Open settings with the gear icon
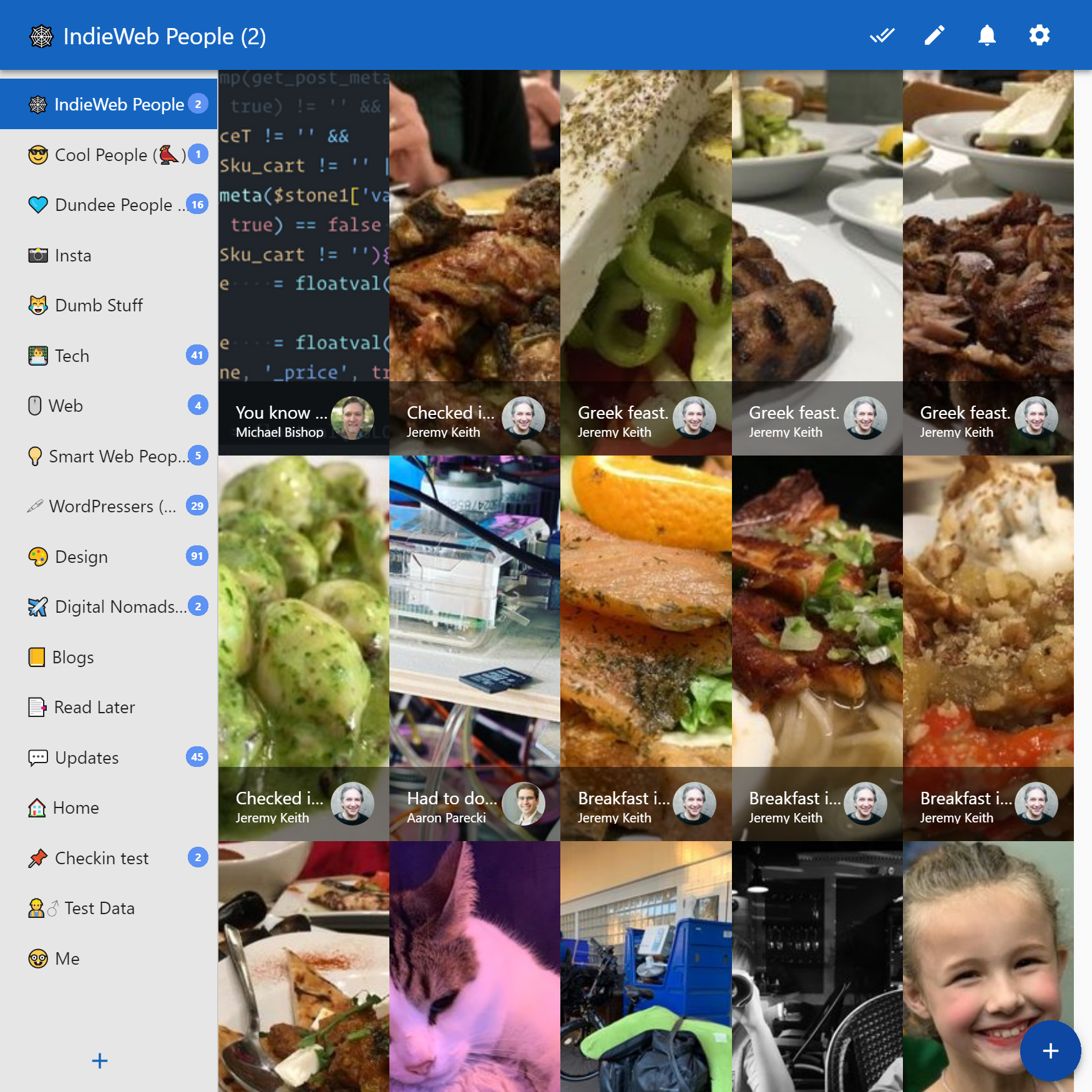Image resolution: width=1092 pixels, height=1092 pixels. [x=1039, y=36]
